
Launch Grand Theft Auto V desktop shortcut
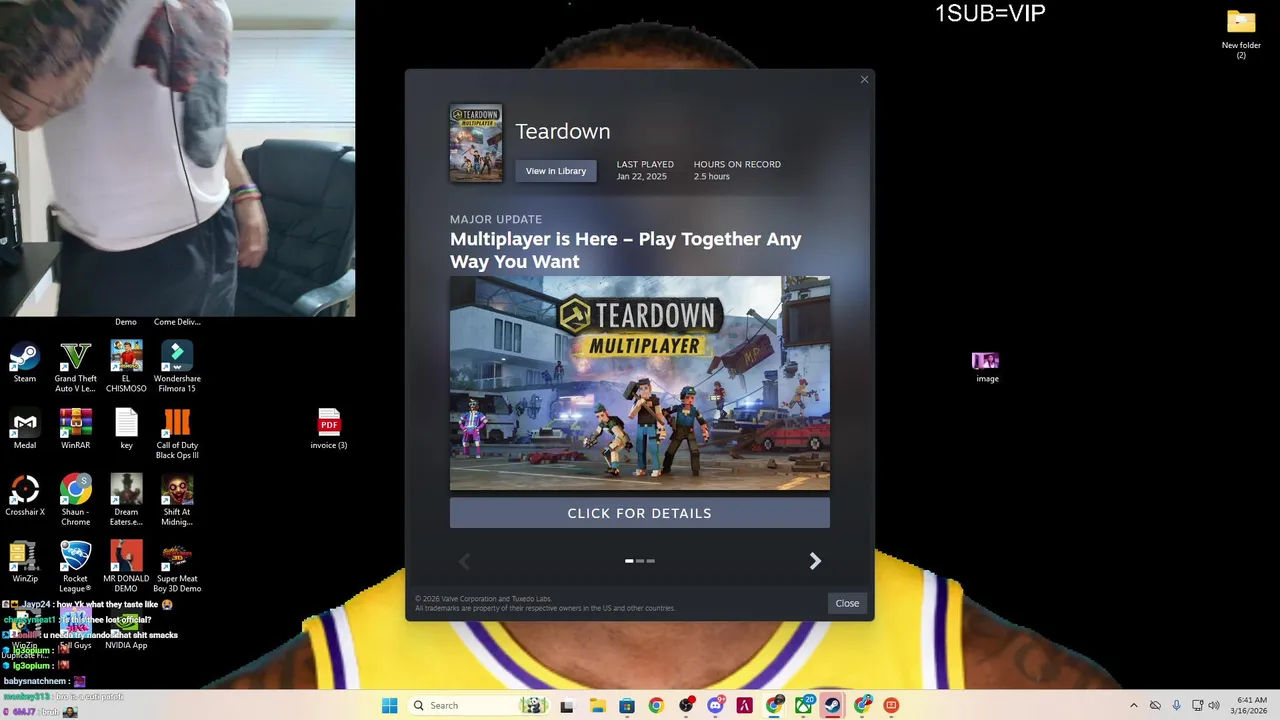coord(75,367)
